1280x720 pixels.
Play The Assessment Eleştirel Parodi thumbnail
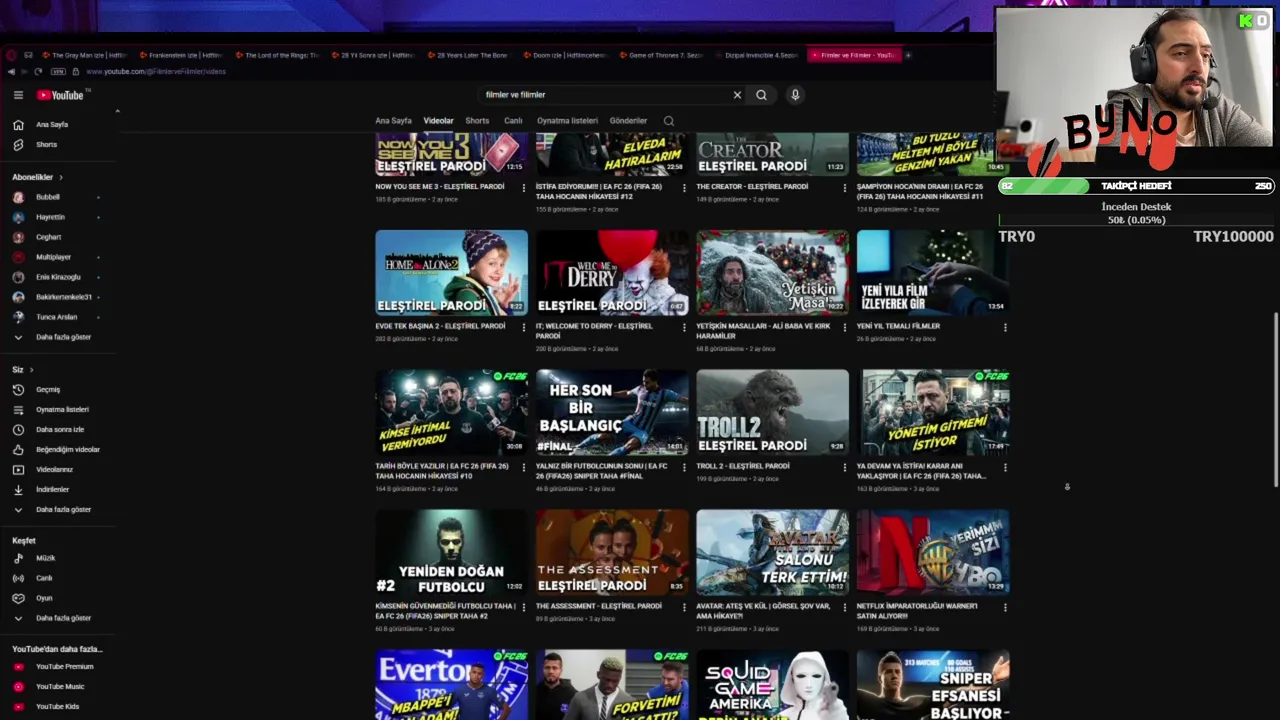pyautogui.click(x=612, y=552)
